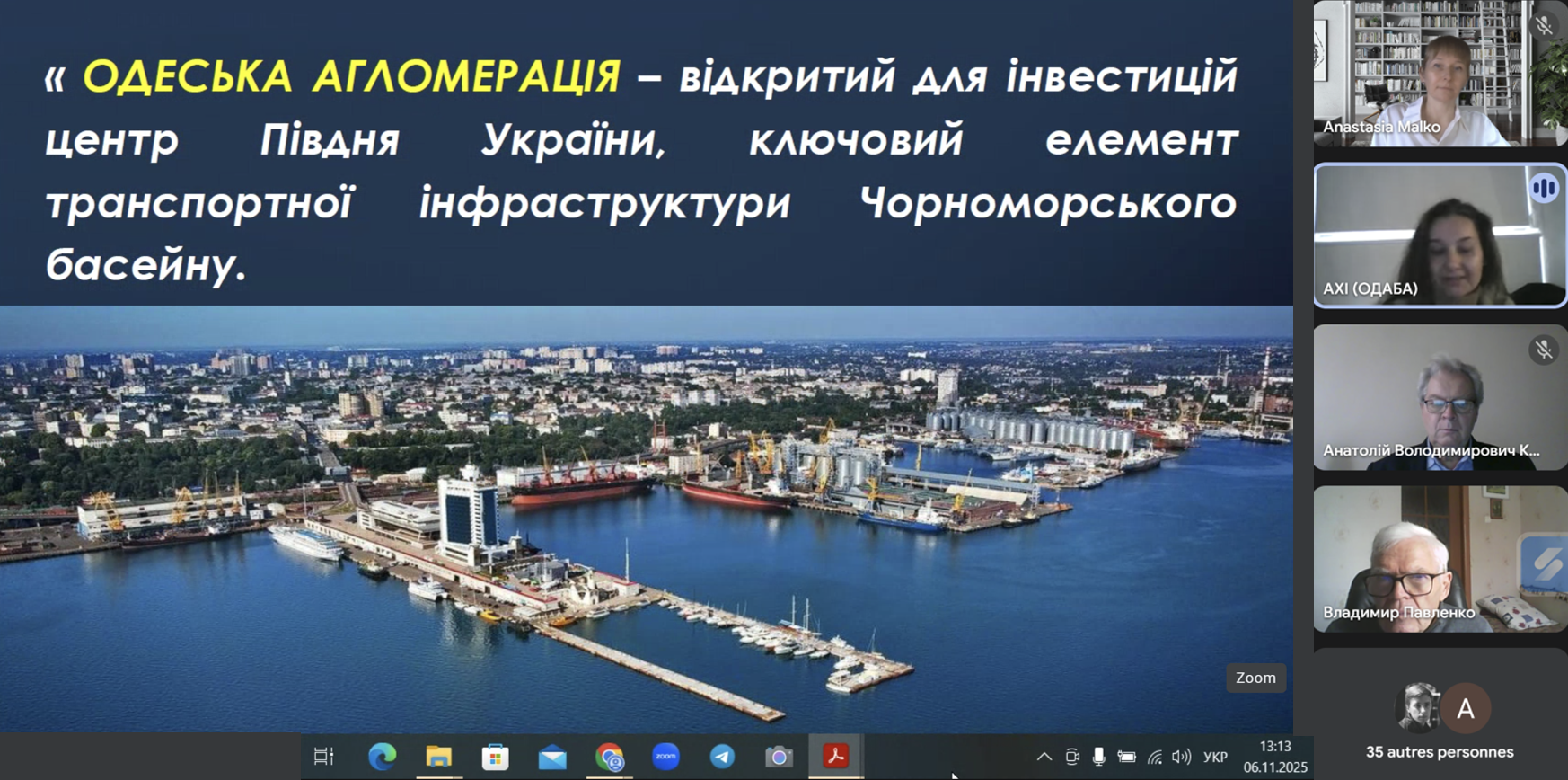The image size is (1568, 780).
Task: Switch to Adobe Acrobat in the taskbar
Action: 835,757
